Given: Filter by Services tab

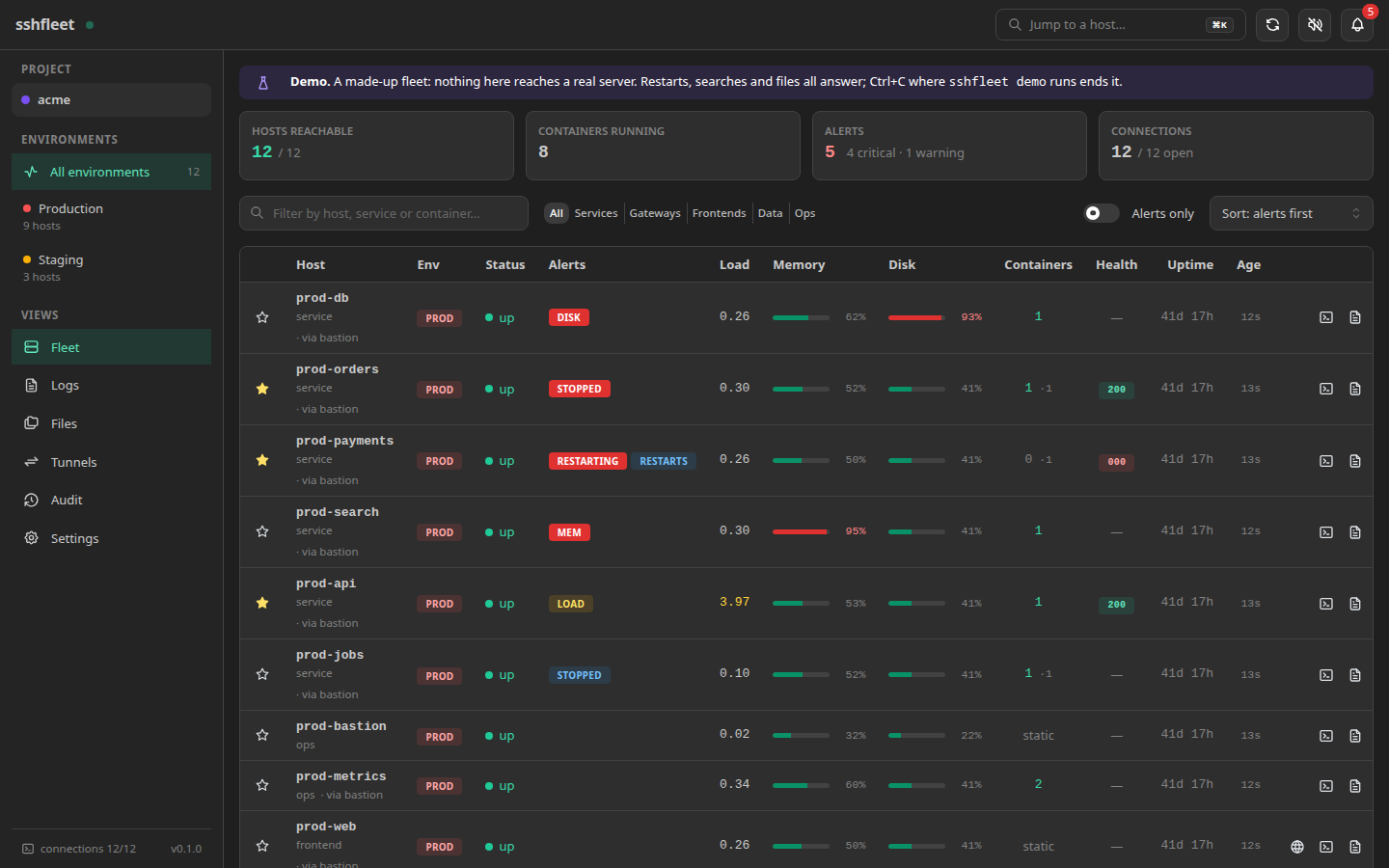Looking at the screenshot, I should [596, 213].
